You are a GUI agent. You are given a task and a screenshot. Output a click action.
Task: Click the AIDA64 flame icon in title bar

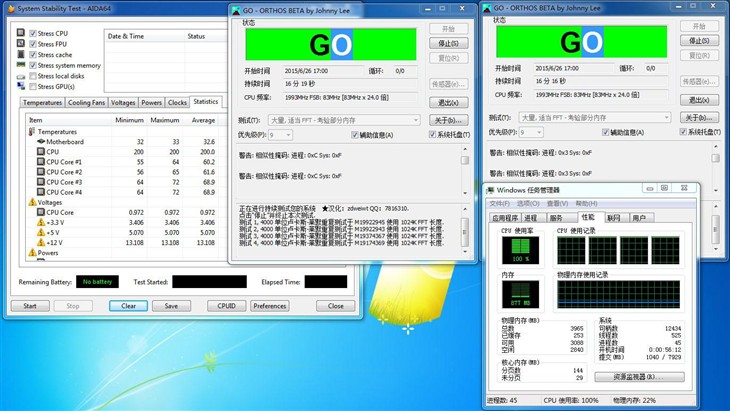11,8
